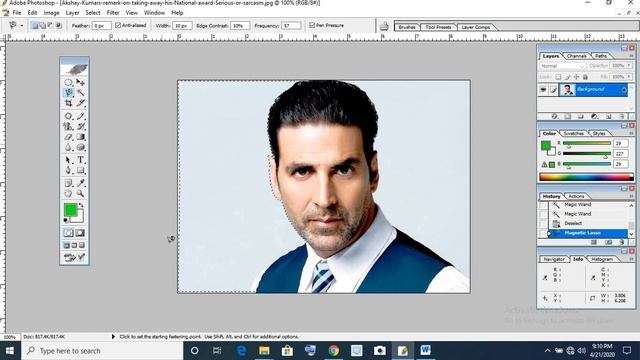Toggle lock all in Layers panel
This screenshot has height=360, width=640.
[x=585, y=77]
